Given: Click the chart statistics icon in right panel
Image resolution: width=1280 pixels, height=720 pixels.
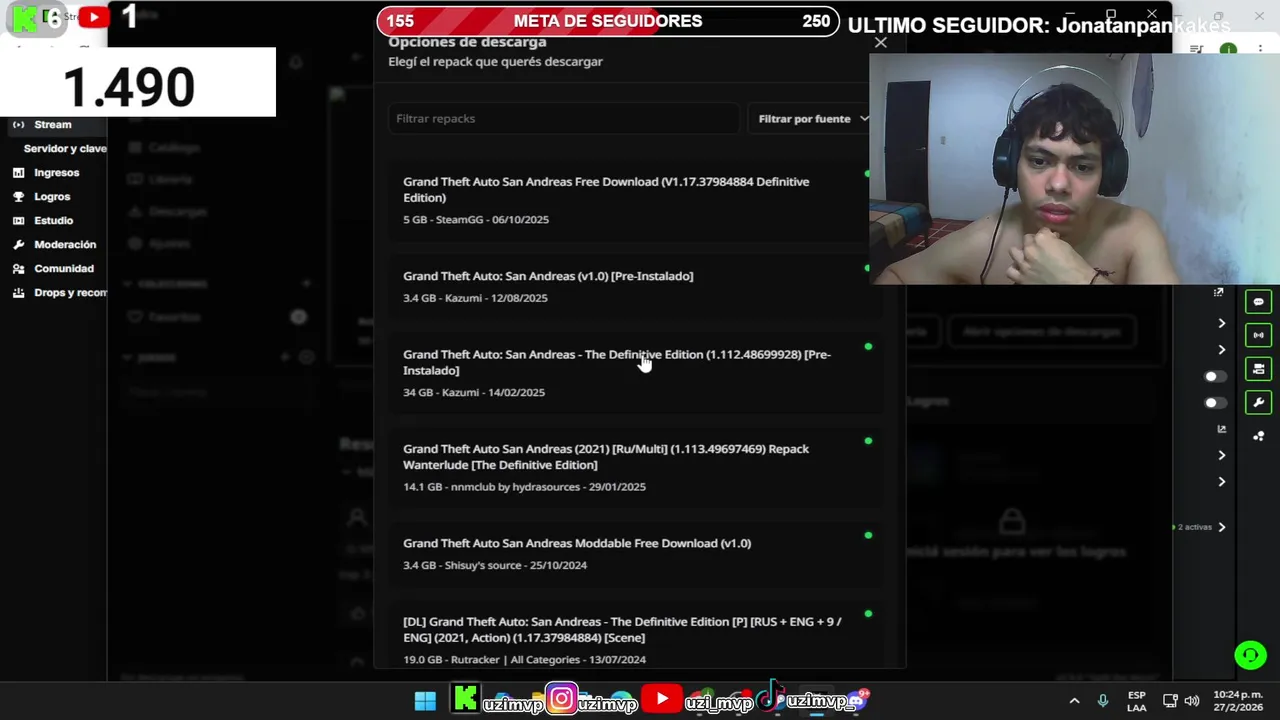Looking at the screenshot, I should (1221, 429).
